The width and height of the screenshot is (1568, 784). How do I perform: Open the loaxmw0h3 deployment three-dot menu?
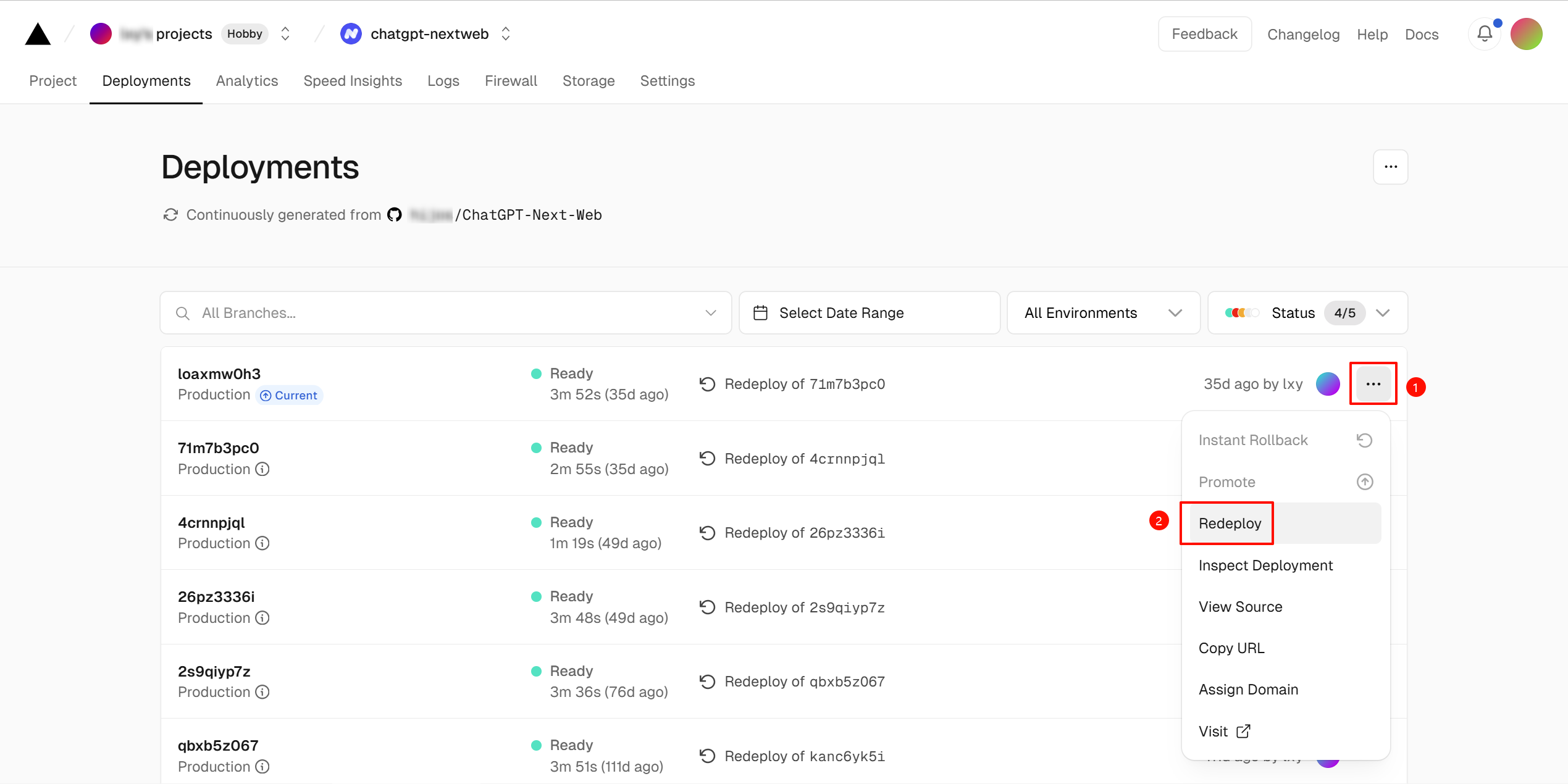[x=1373, y=384]
